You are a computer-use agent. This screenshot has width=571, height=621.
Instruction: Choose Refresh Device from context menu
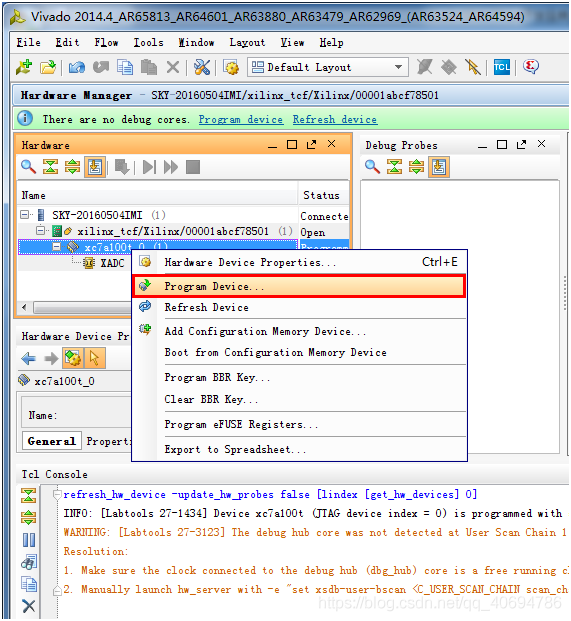(299, 307)
